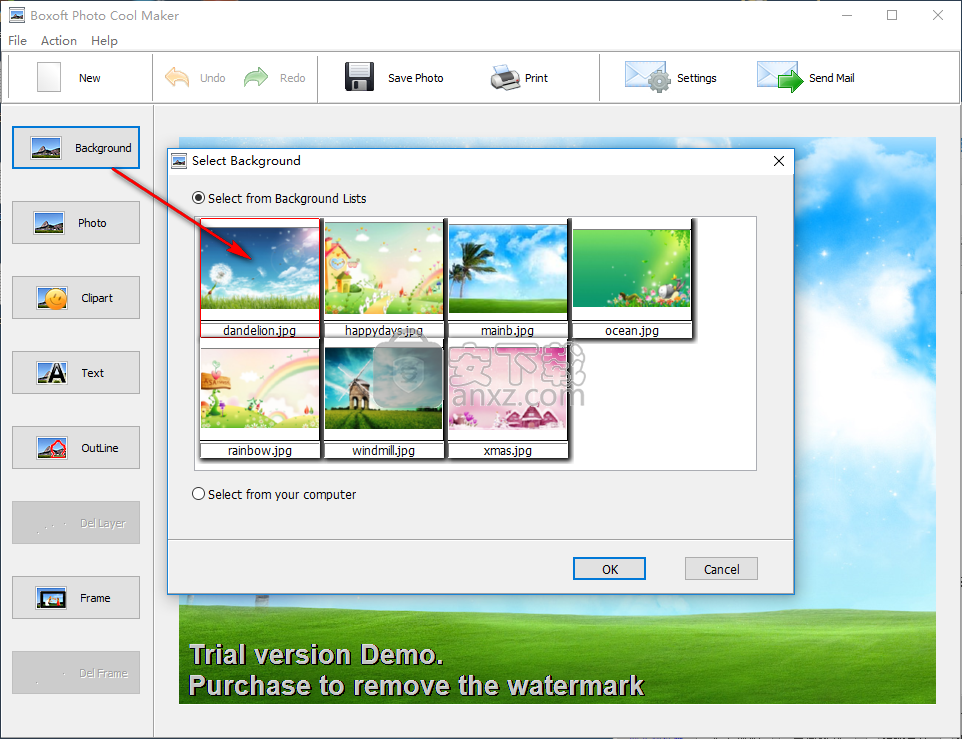
Task: Click the windmill.jpg file name
Action: click(x=383, y=451)
